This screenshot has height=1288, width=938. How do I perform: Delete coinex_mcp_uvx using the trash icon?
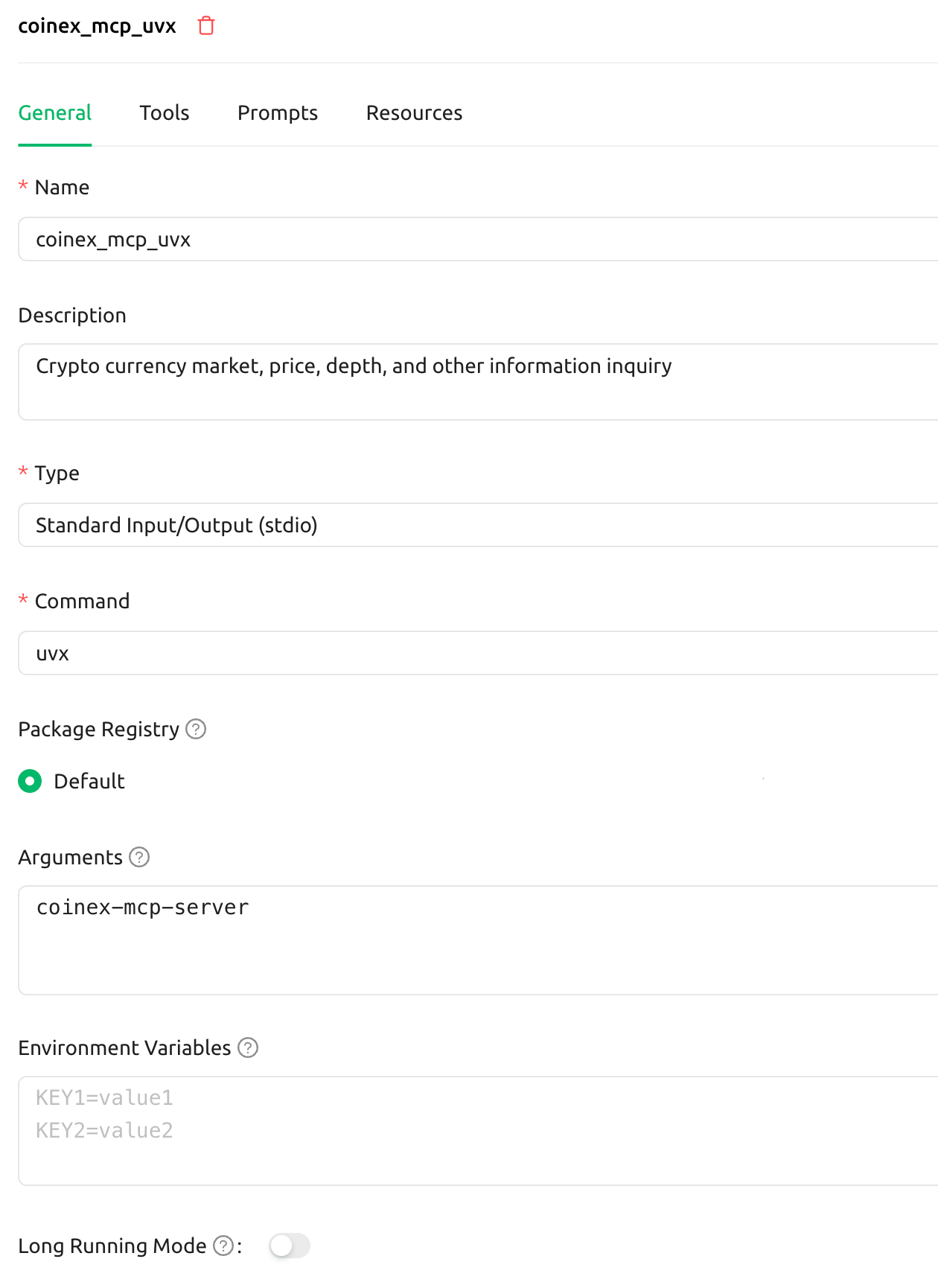point(206,25)
